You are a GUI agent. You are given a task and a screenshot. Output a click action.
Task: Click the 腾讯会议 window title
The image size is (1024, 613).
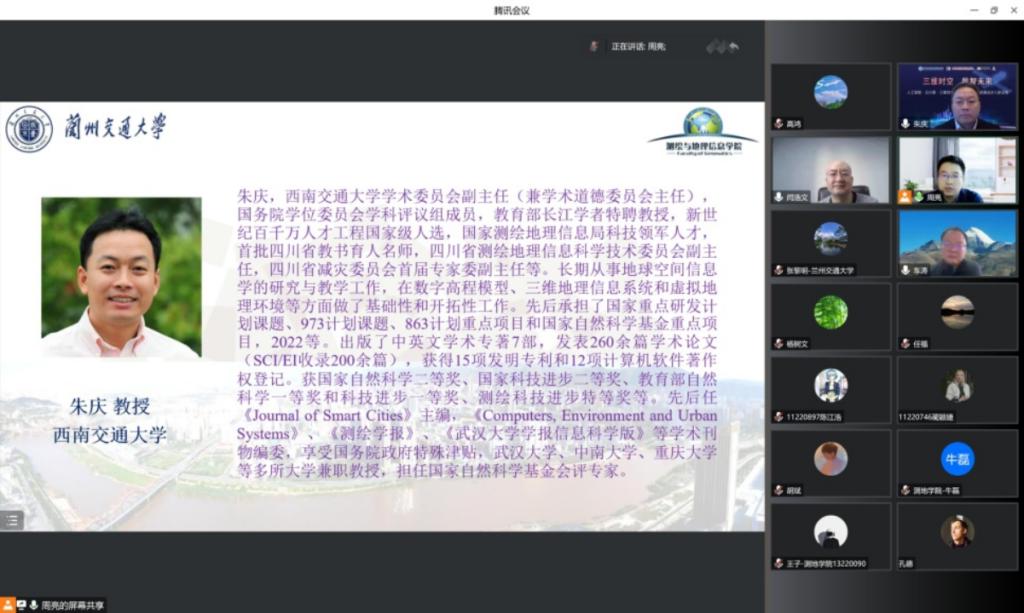click(x=511, y=10)
